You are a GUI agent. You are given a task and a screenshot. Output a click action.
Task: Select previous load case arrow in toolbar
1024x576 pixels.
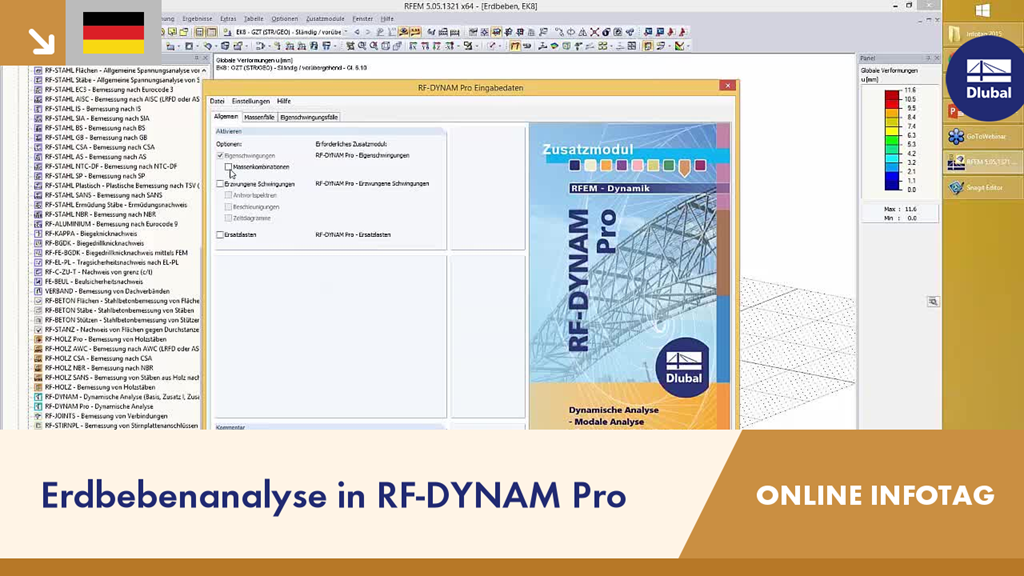coord(357,31)
